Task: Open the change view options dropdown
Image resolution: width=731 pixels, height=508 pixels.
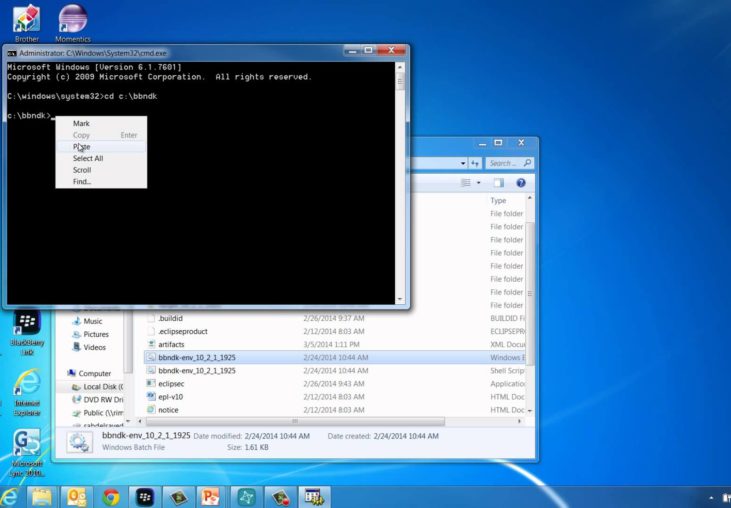Action: [x=477, y=183]
